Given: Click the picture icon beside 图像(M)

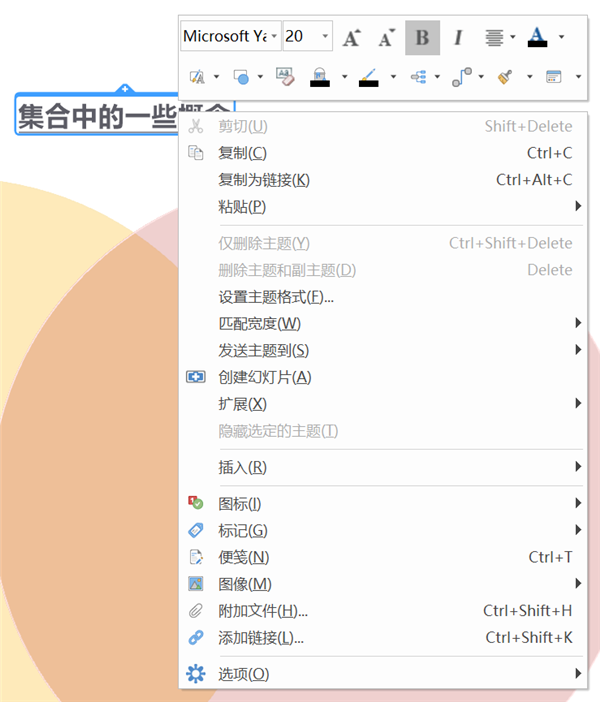Looking at the screenshot, I should click(196, 584).
